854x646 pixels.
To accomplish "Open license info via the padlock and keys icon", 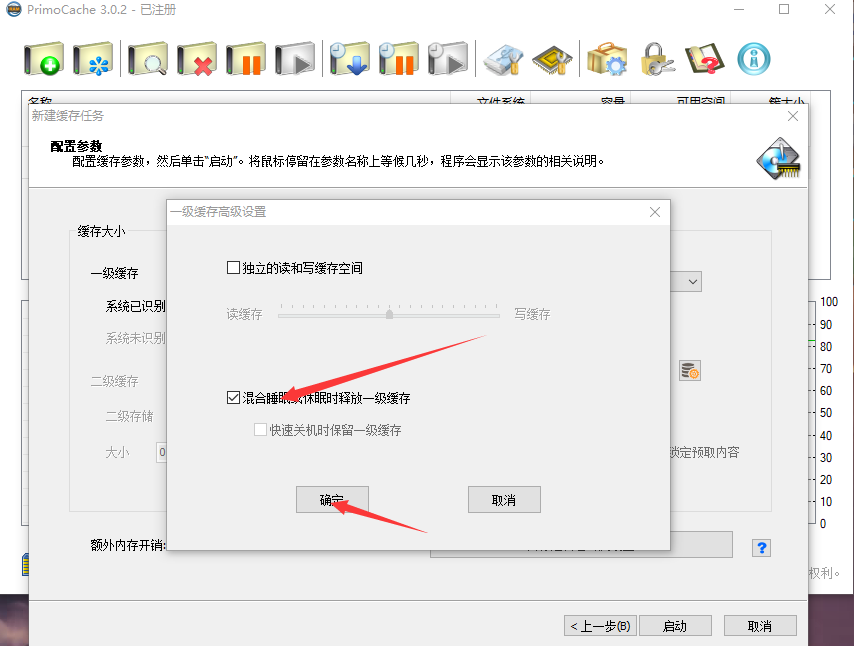I will coord(656,59).
